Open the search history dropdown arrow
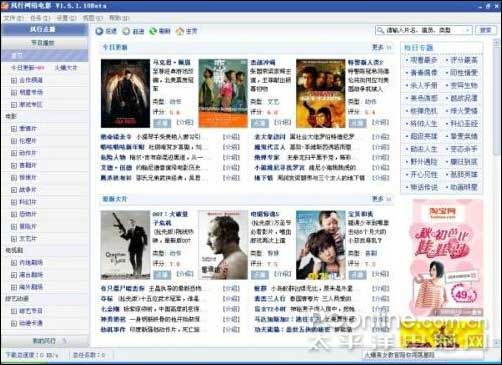The width and height of the screenshot is (502, 365). click(468, 30)
